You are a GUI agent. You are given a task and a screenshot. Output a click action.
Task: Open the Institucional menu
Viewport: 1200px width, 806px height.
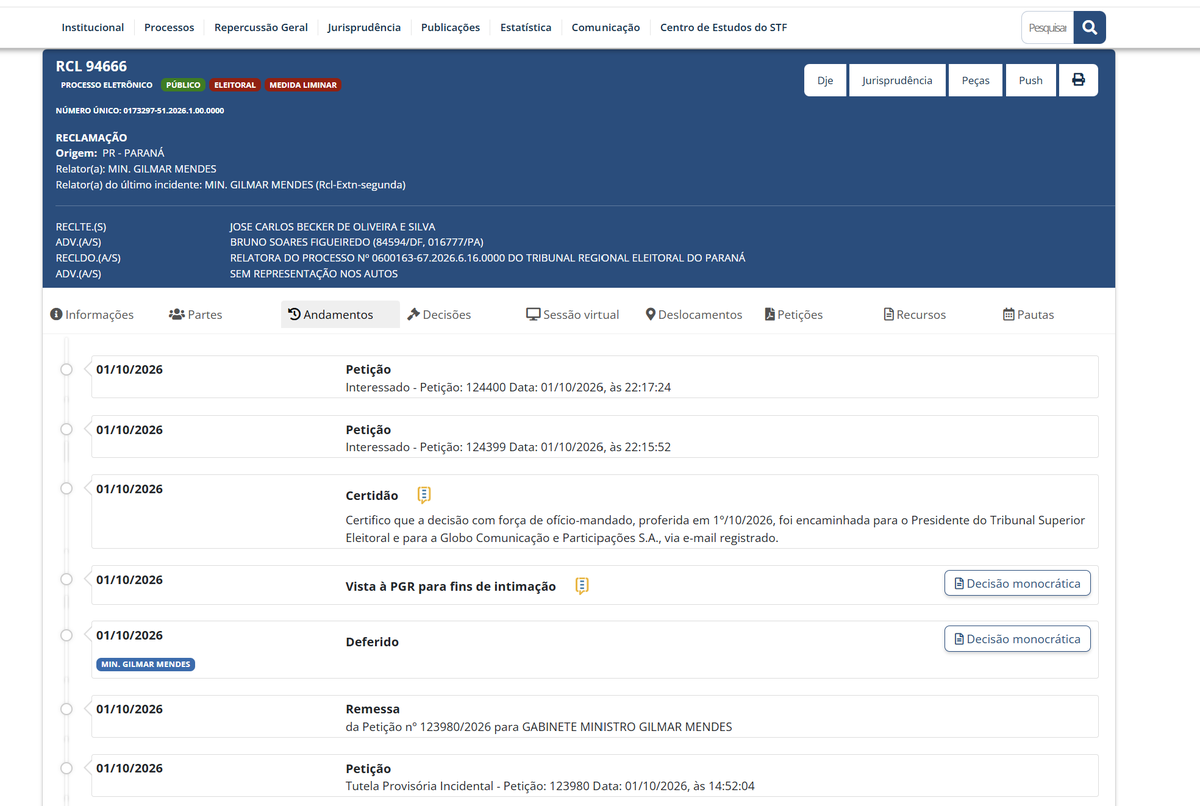93,28
